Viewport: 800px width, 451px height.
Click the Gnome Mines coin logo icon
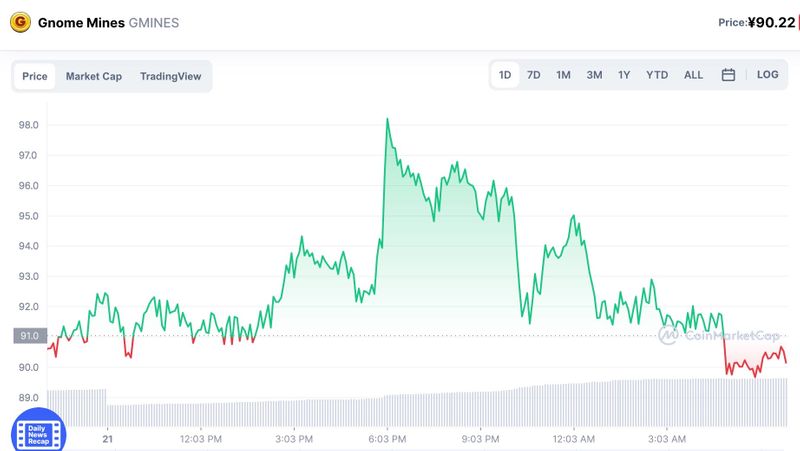[19, 21]
